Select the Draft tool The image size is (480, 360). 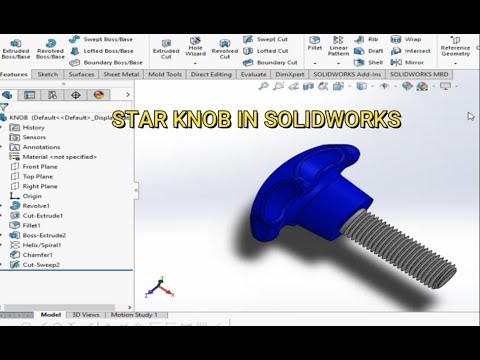coord(368,51)
